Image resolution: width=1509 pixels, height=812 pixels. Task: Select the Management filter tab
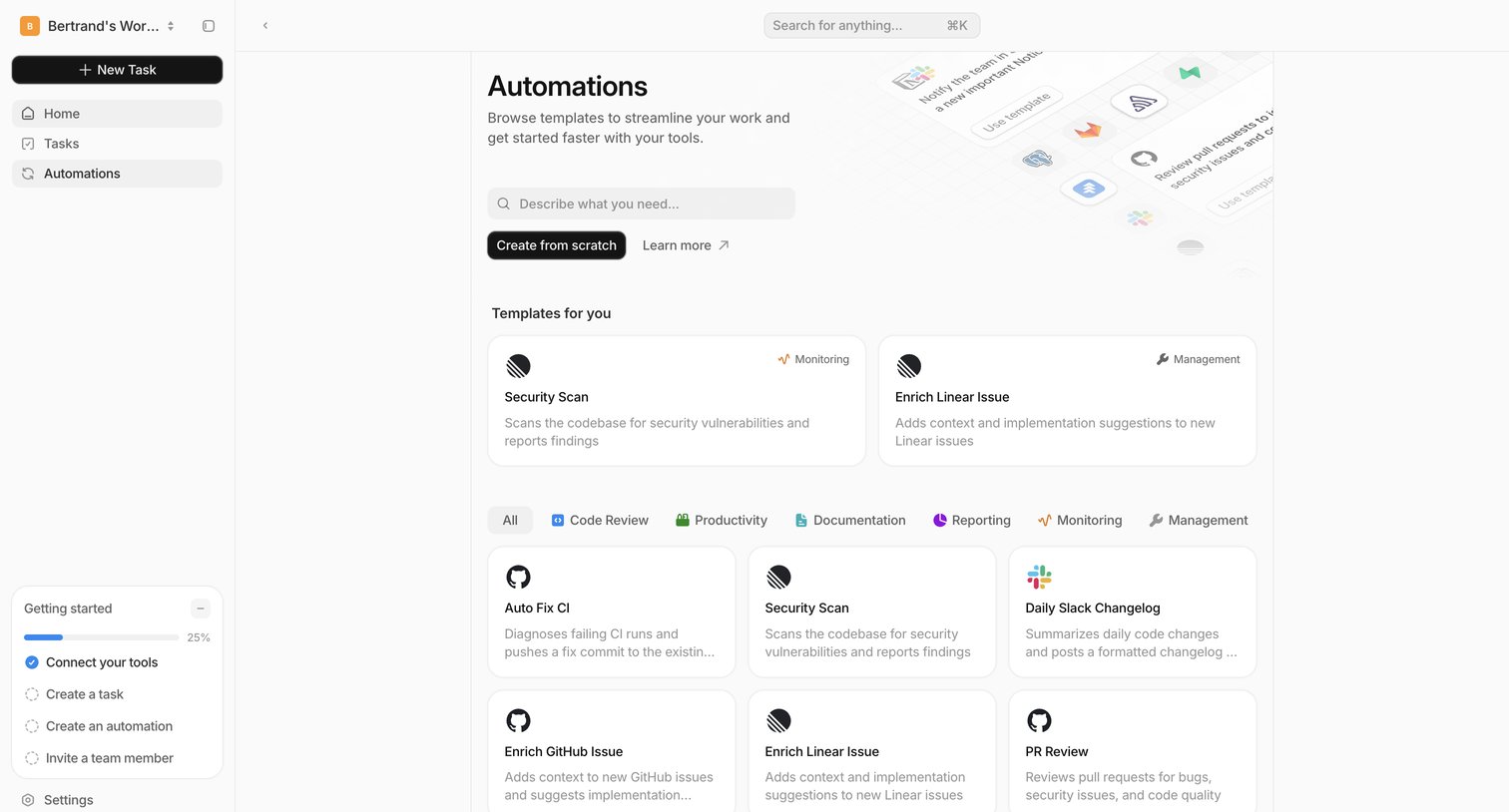[x=1199, y=521]
